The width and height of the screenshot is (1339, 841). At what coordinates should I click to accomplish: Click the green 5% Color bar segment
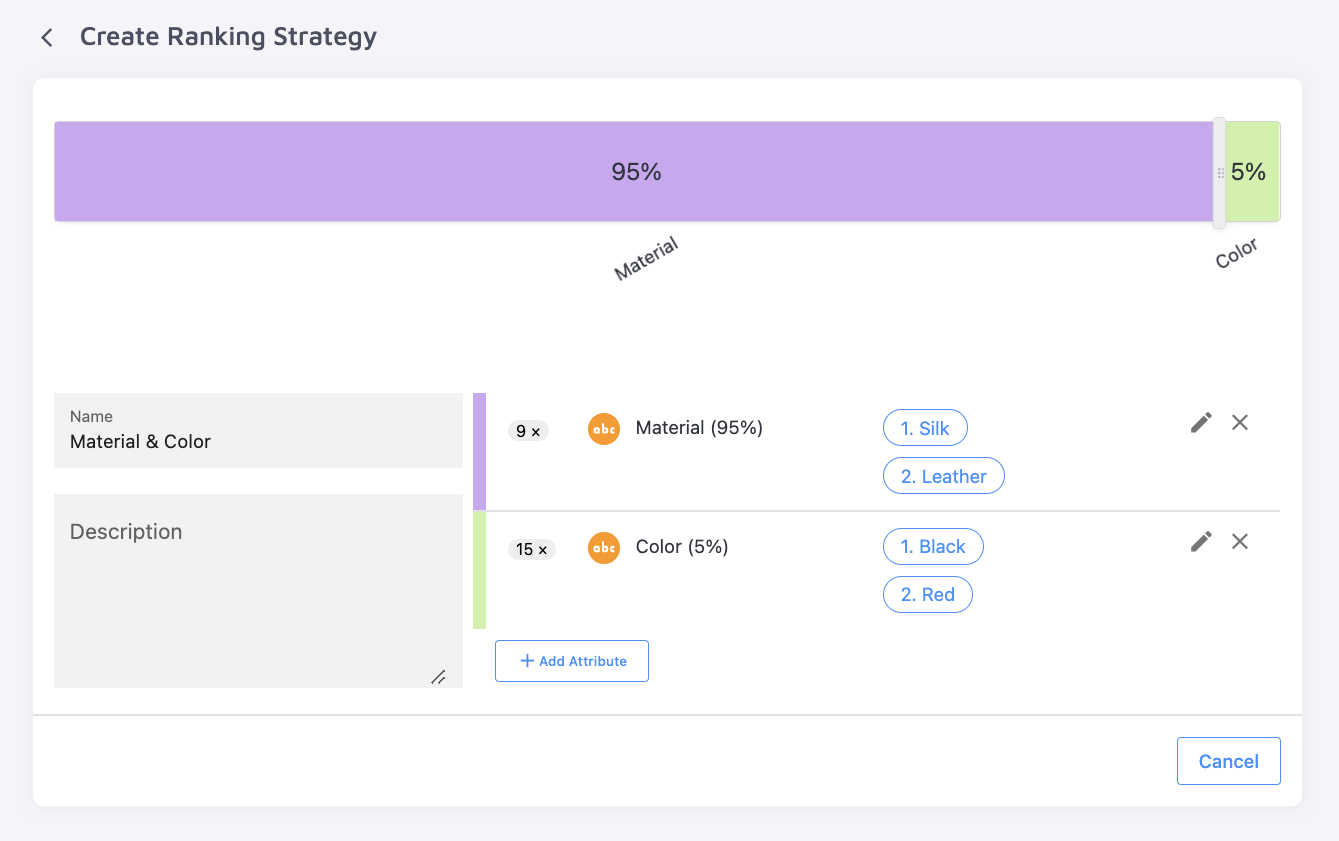click(1252, 172)
